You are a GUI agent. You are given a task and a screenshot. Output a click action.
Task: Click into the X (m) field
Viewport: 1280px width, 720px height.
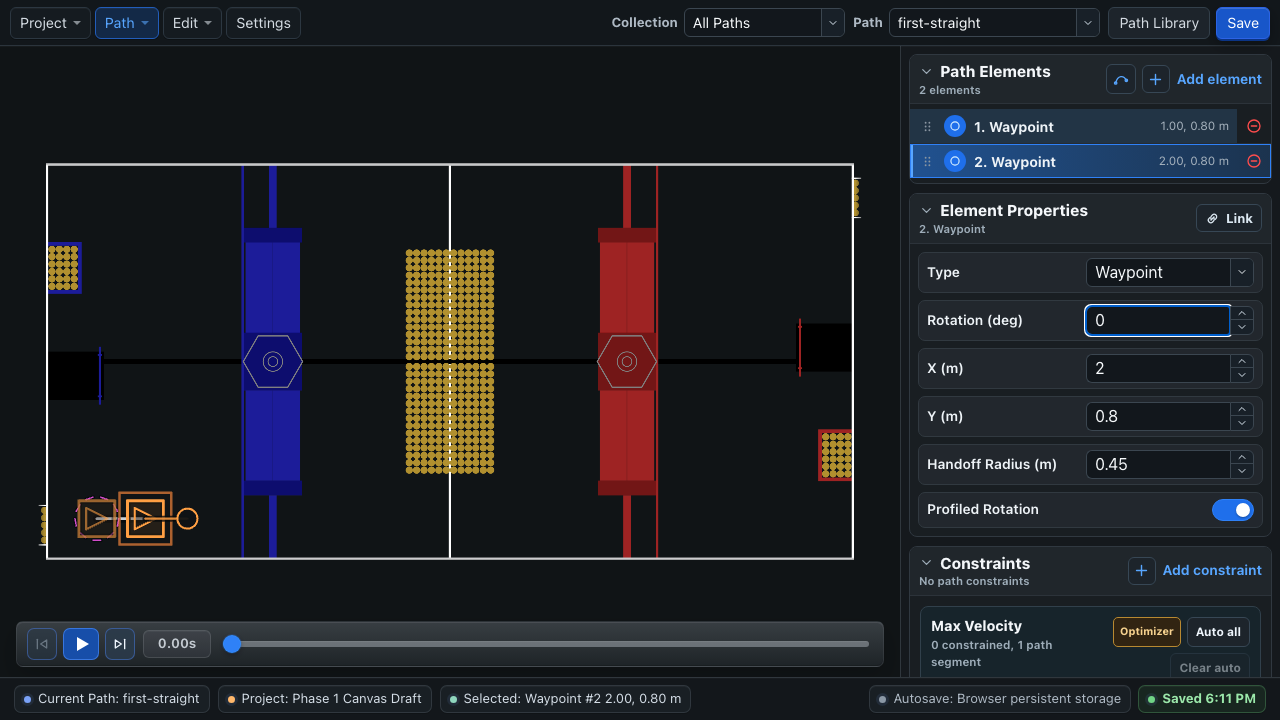[x=1158, y=368]
